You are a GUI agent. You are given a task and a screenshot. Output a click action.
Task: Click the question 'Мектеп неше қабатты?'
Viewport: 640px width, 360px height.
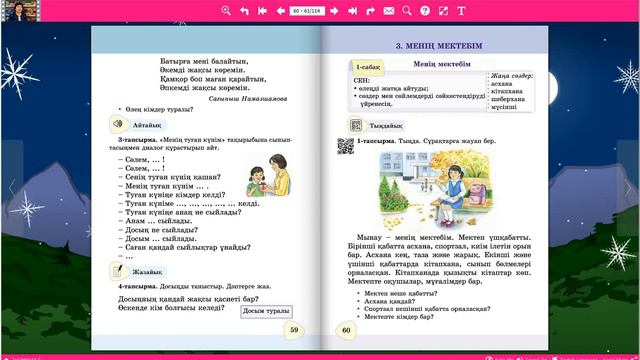[400, 293]
